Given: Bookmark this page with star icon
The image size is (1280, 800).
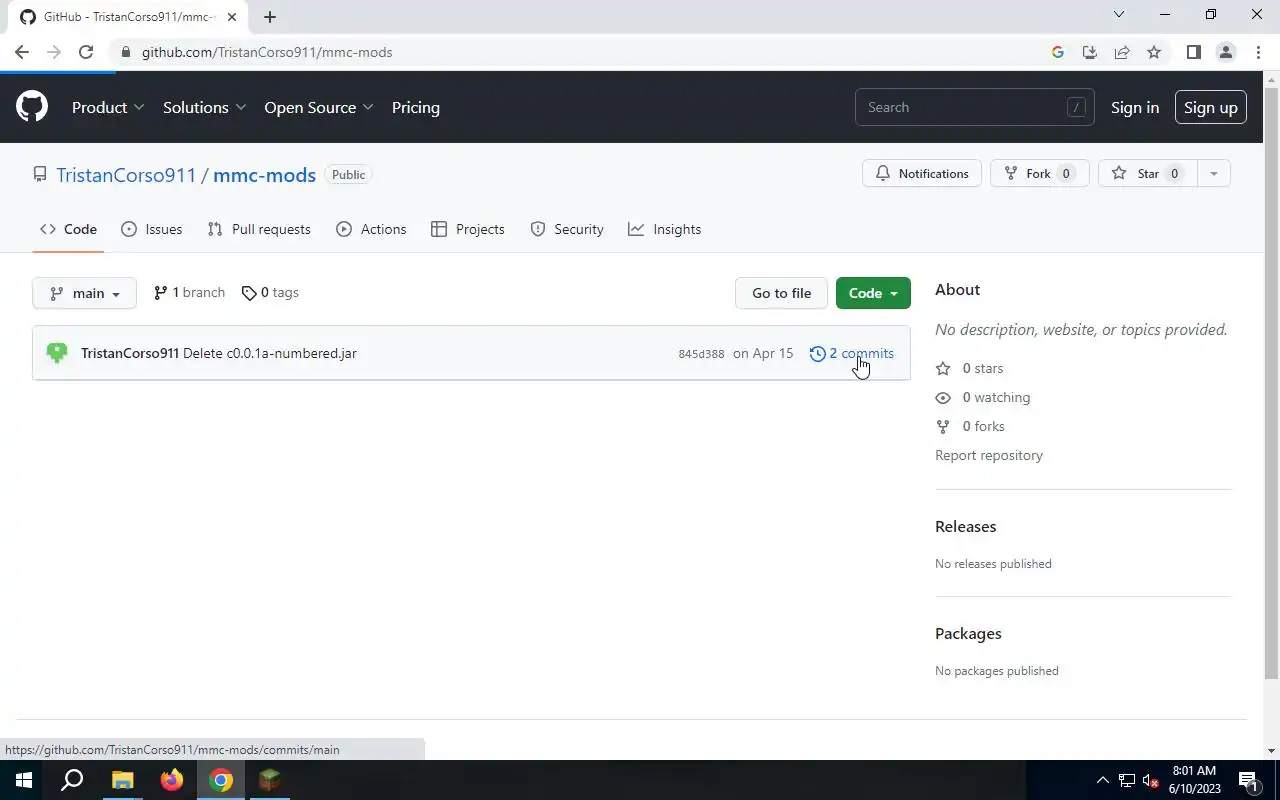Looking at the screenshot, I should point(1154,52).
